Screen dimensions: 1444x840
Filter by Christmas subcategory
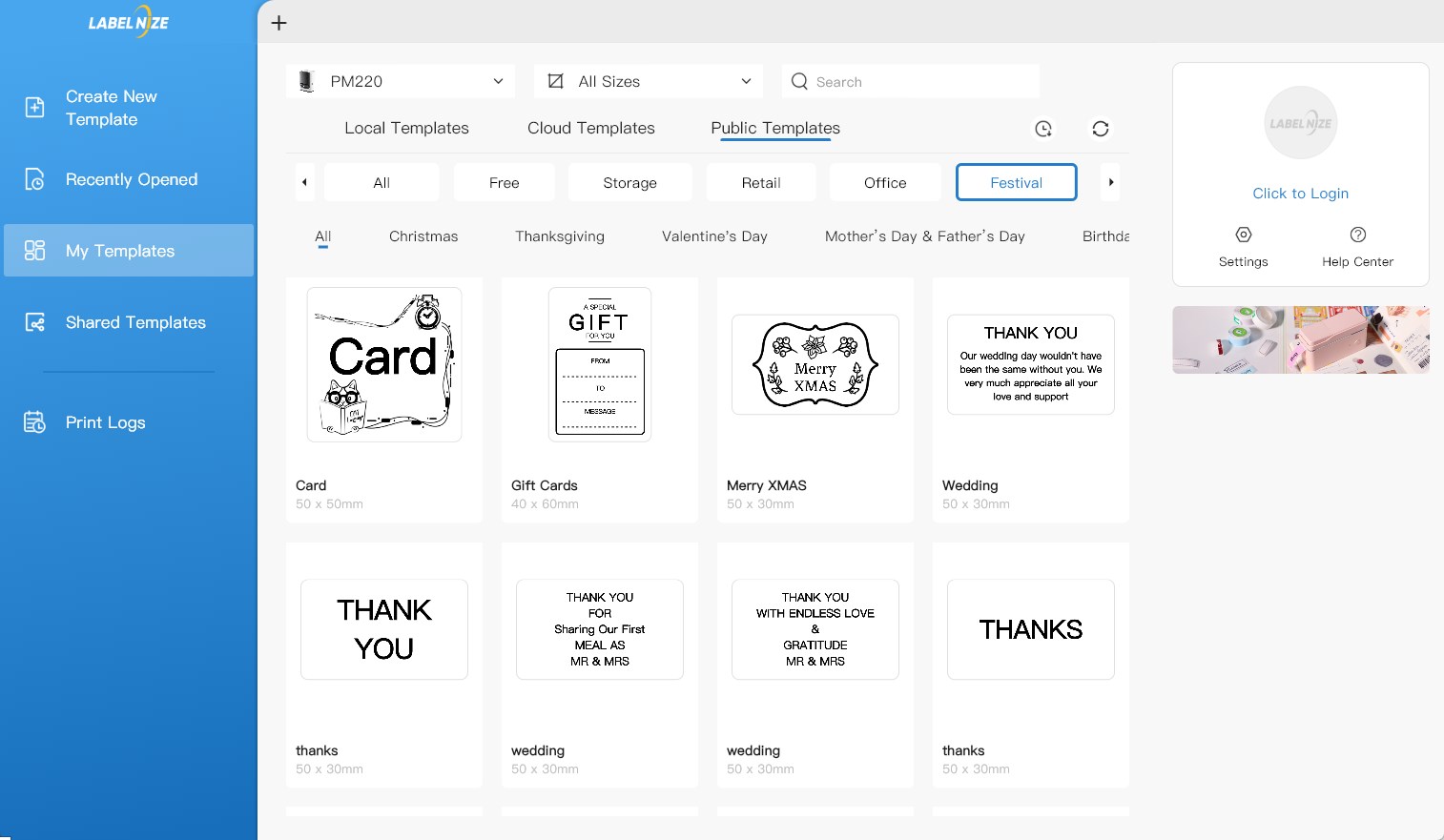[x=423, y=236]
